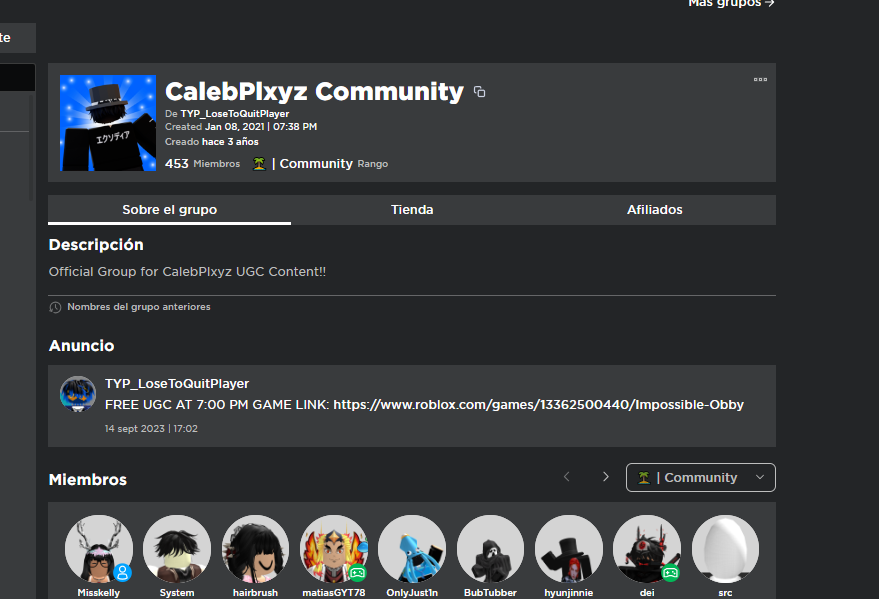Open src's egg avatar
Screen dimensions: 879x599
(x=725, y=549)
